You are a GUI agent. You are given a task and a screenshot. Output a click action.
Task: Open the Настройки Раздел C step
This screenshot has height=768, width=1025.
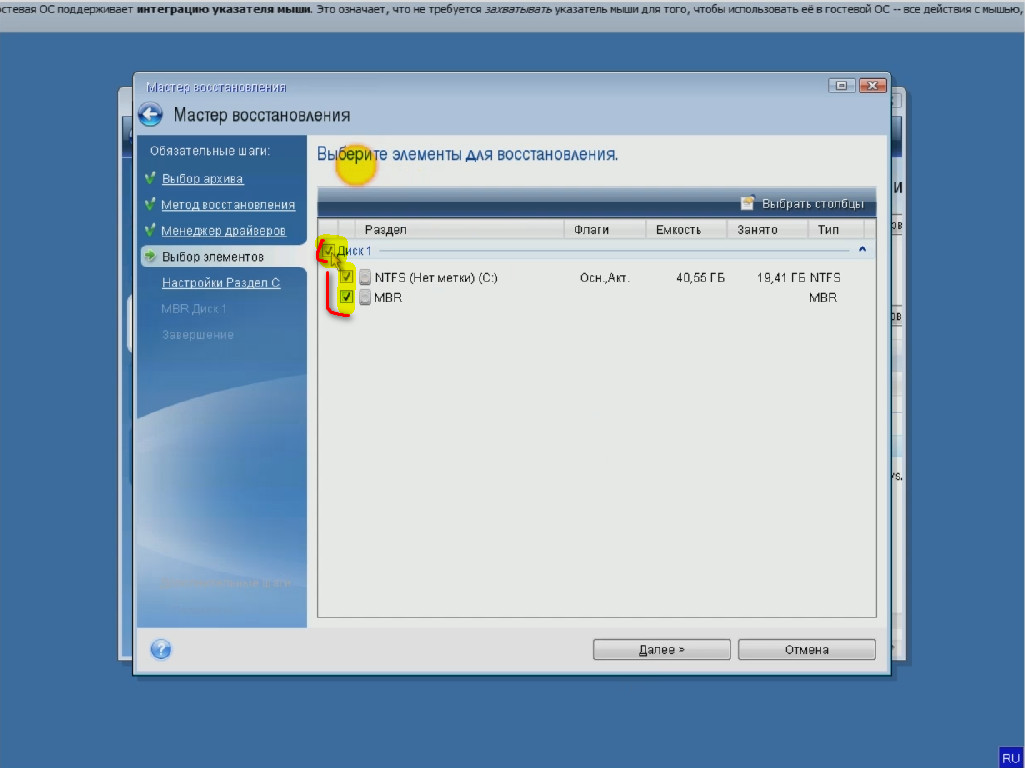(x=221, y=283)
